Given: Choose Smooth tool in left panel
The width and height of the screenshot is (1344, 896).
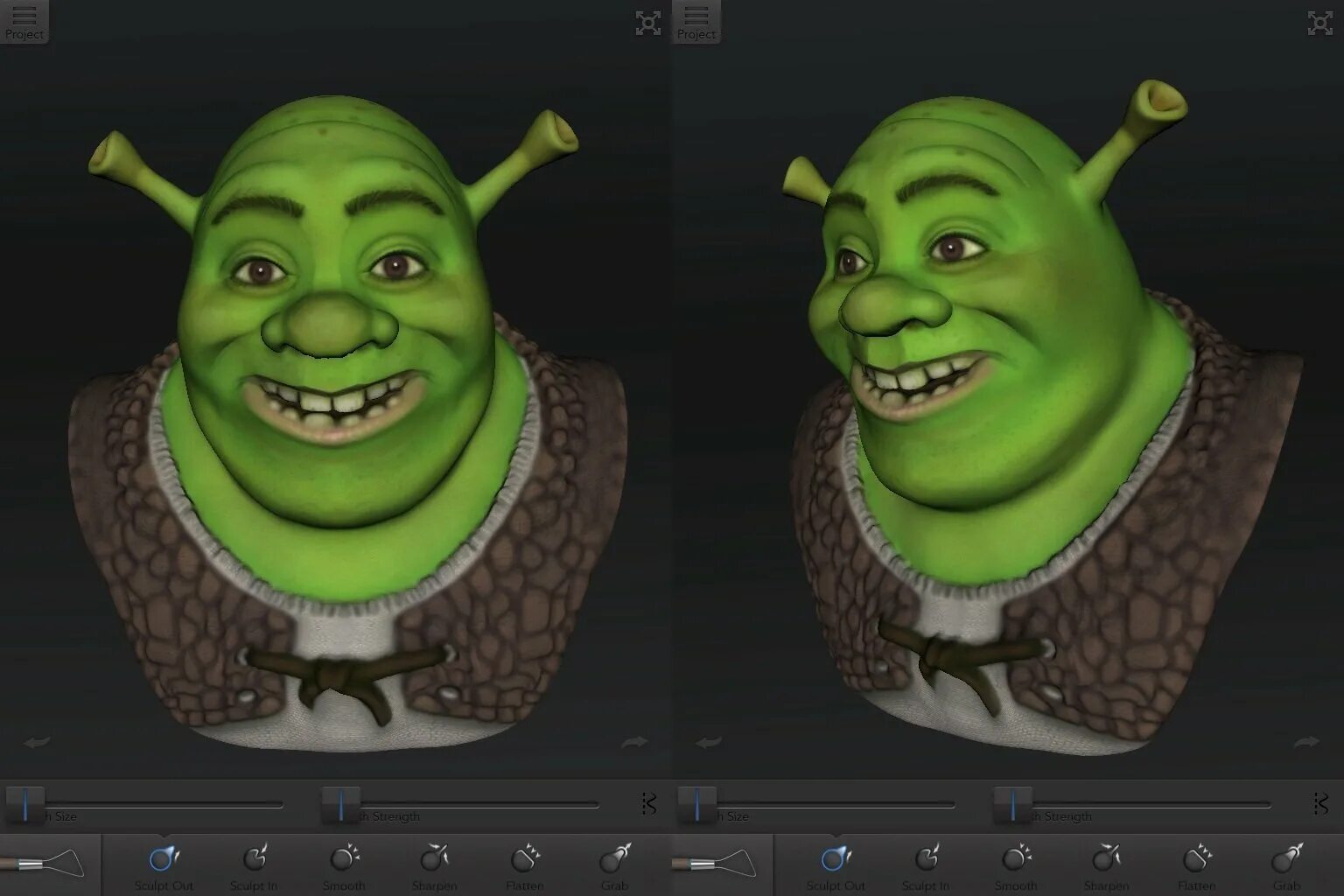Looking at the screenshot, I should (345, 865).
